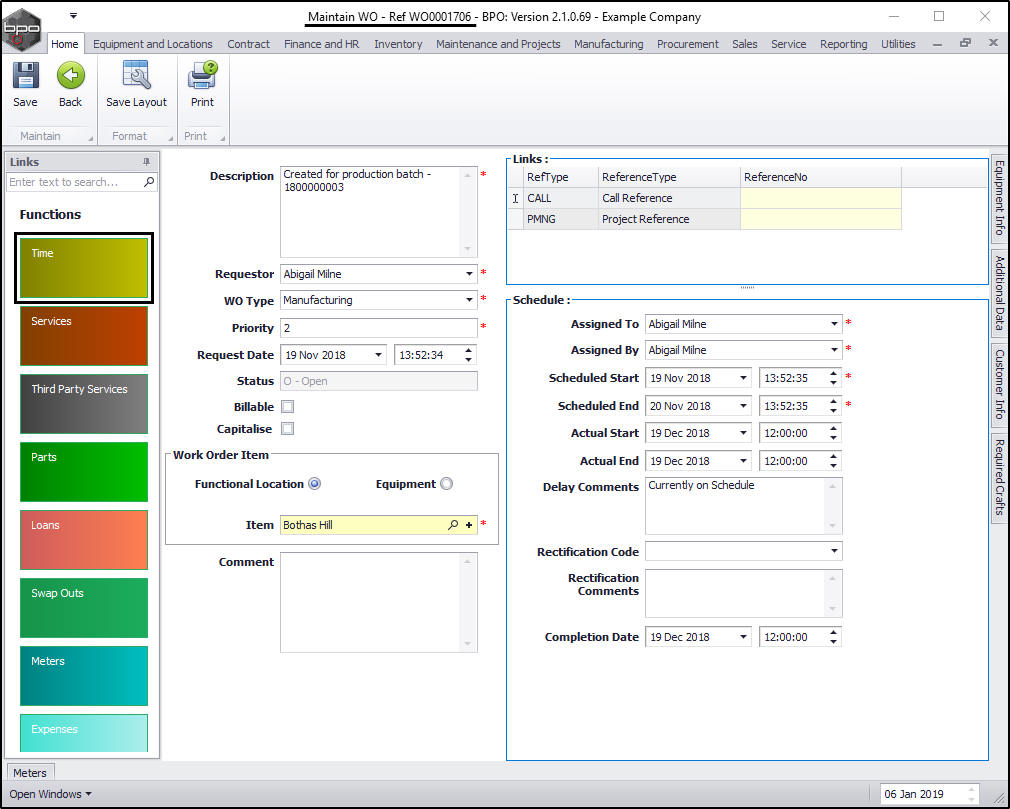The width and height of the screenshot is (1010, 809).
Task: Click the Save icon in ribbon
Action: 25,77
